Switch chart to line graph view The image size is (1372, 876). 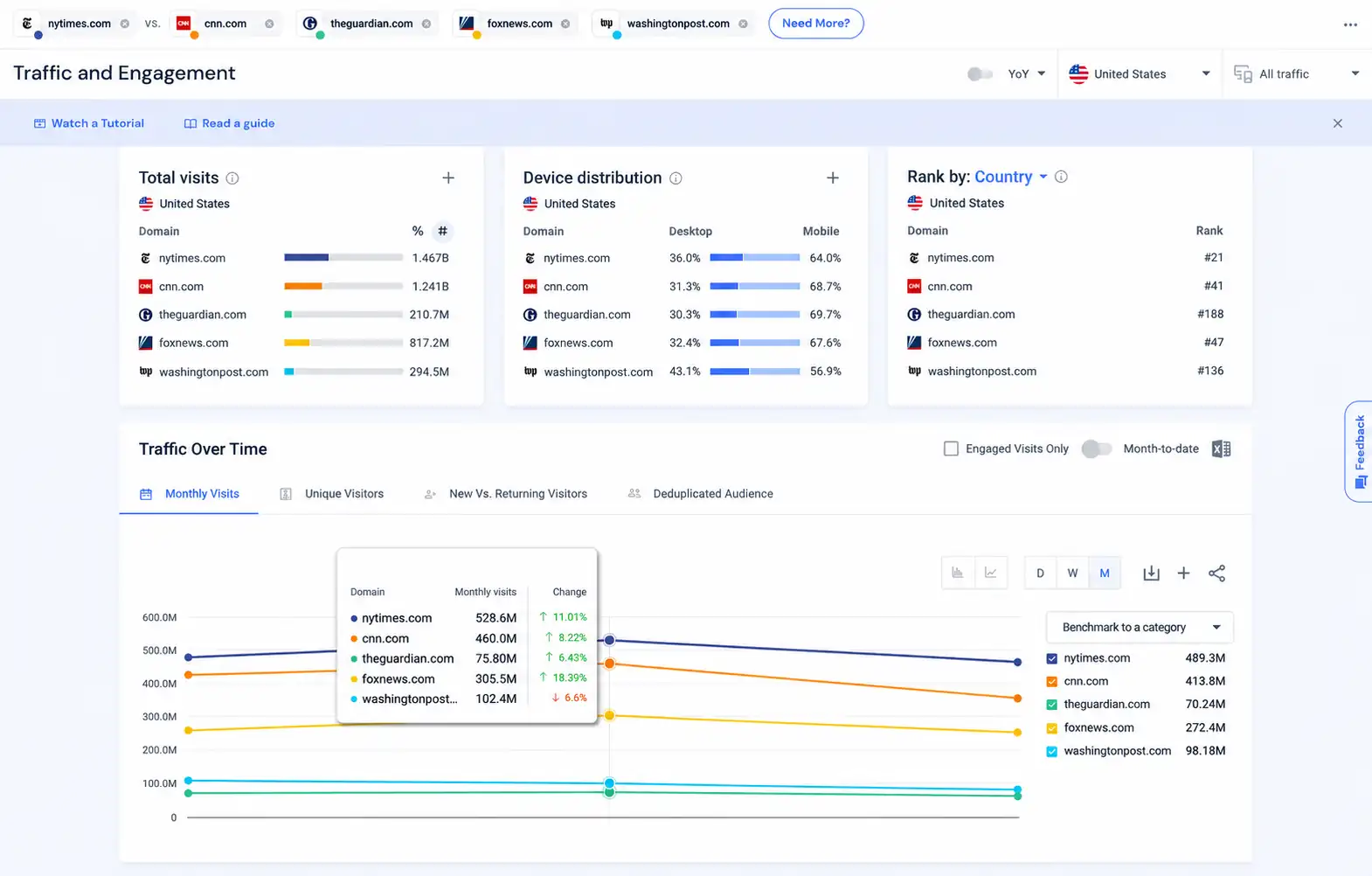click(991, 573)
